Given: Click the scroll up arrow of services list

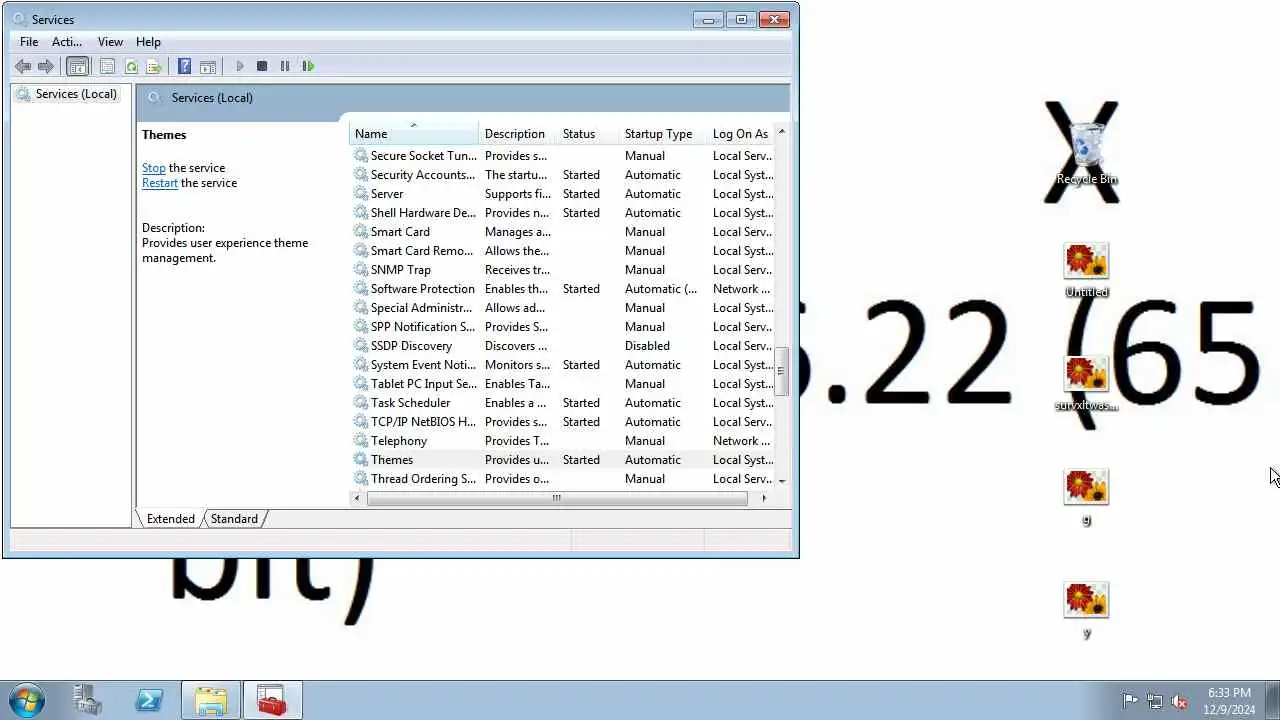Looking at the screenshot, I should click(782, 132).
